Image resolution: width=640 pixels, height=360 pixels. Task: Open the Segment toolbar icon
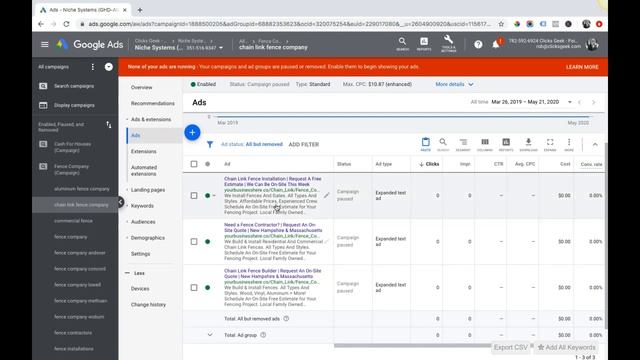pos(463,144)
